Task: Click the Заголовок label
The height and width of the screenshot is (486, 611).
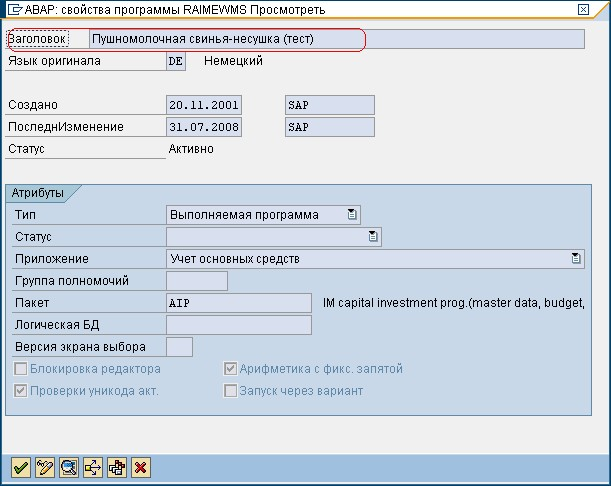Action: (x=37, y=39)
